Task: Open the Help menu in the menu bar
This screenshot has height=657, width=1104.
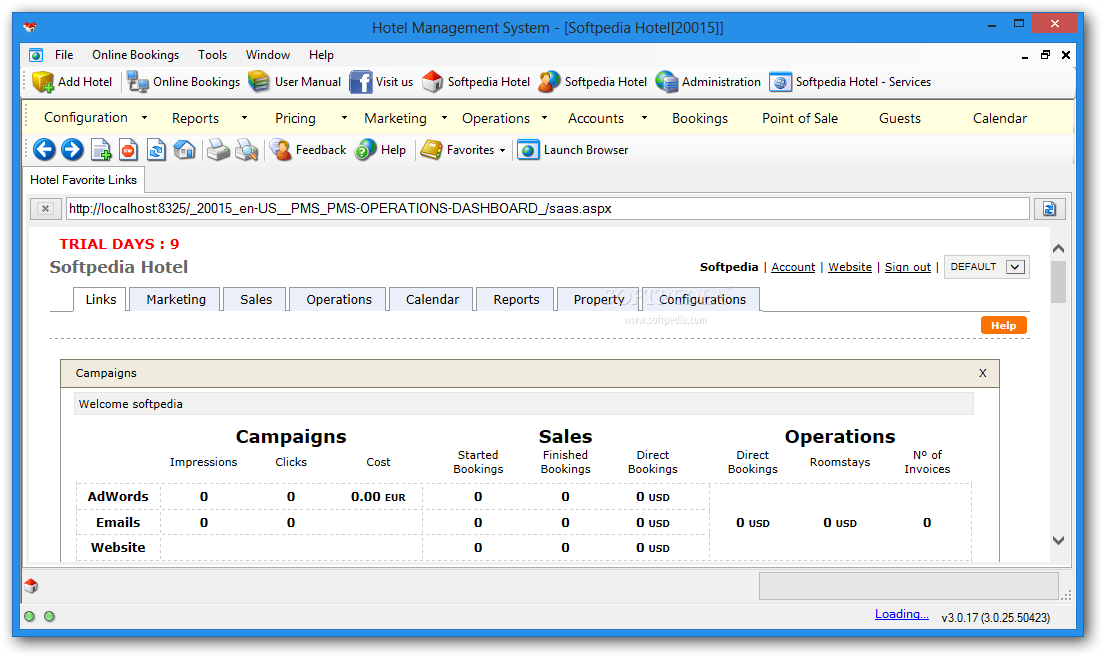Action: [321, 55]
